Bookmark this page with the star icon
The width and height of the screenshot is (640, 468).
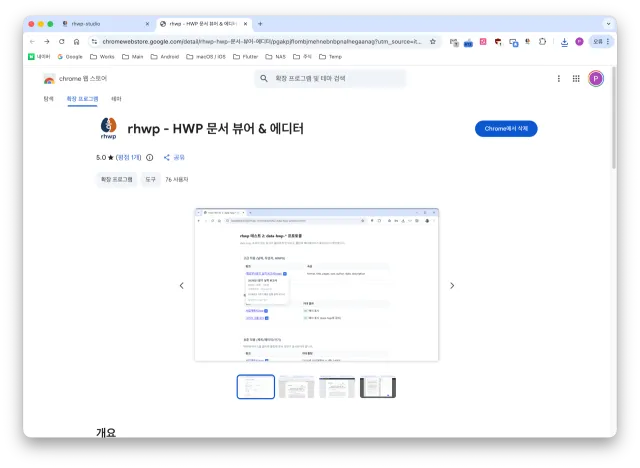pos(433,41)
